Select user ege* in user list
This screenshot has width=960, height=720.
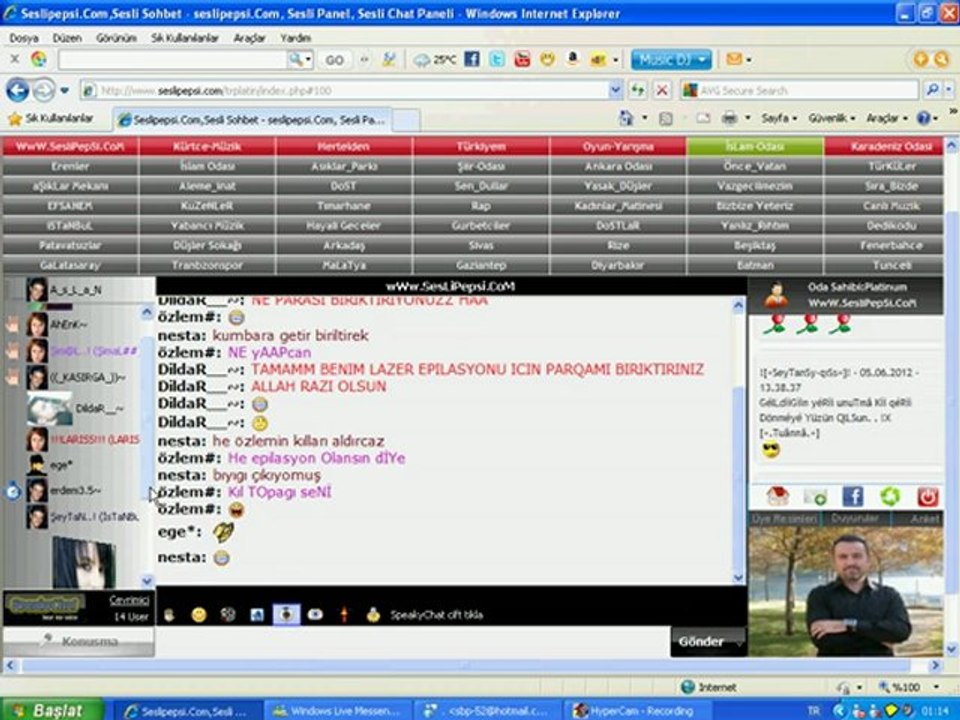(x=61, y=465)
